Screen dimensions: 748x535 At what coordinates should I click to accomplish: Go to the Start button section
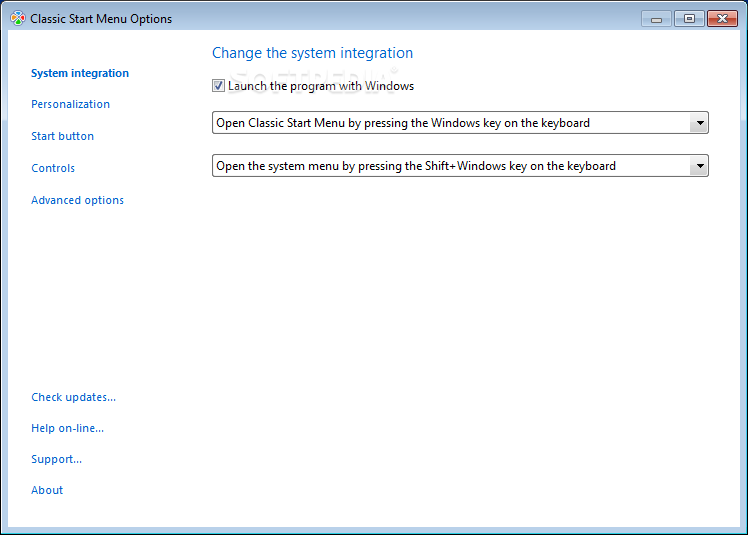click(x=62, y=136)
